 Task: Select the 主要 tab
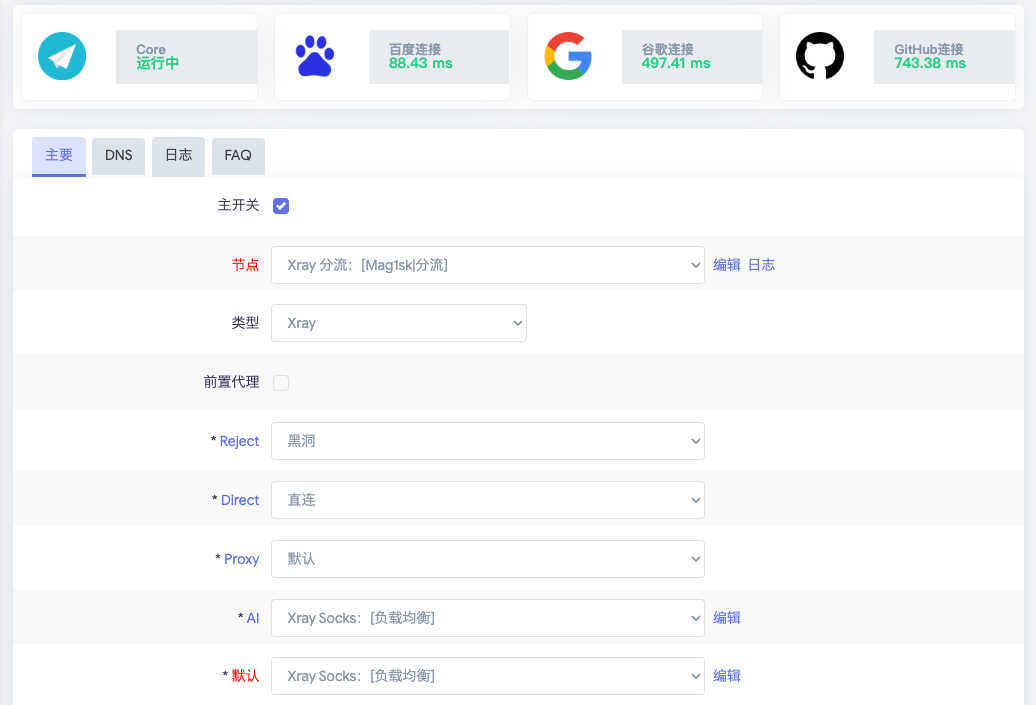coord(59,156)
